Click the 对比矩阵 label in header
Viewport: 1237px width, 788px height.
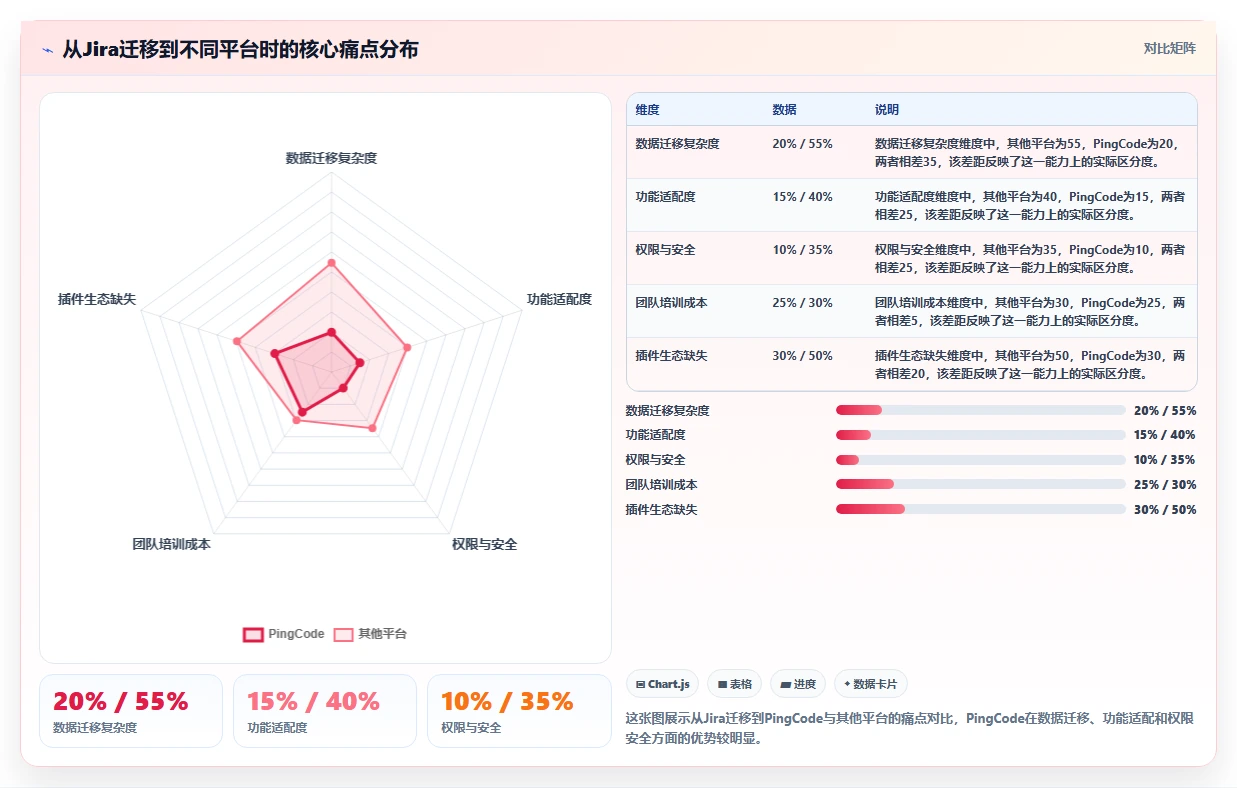coord(1169,48)
